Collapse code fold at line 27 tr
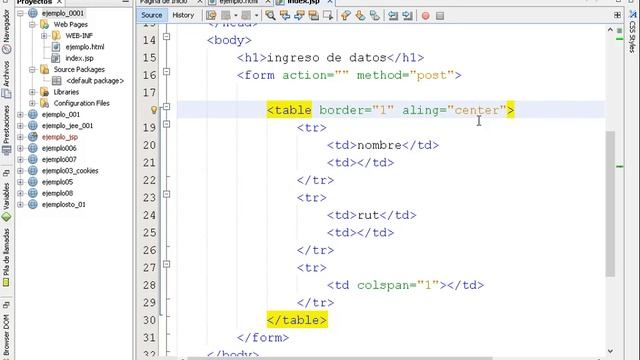This screenshot has height=360, width=640. pyautogui.click(x=167, y=264)
